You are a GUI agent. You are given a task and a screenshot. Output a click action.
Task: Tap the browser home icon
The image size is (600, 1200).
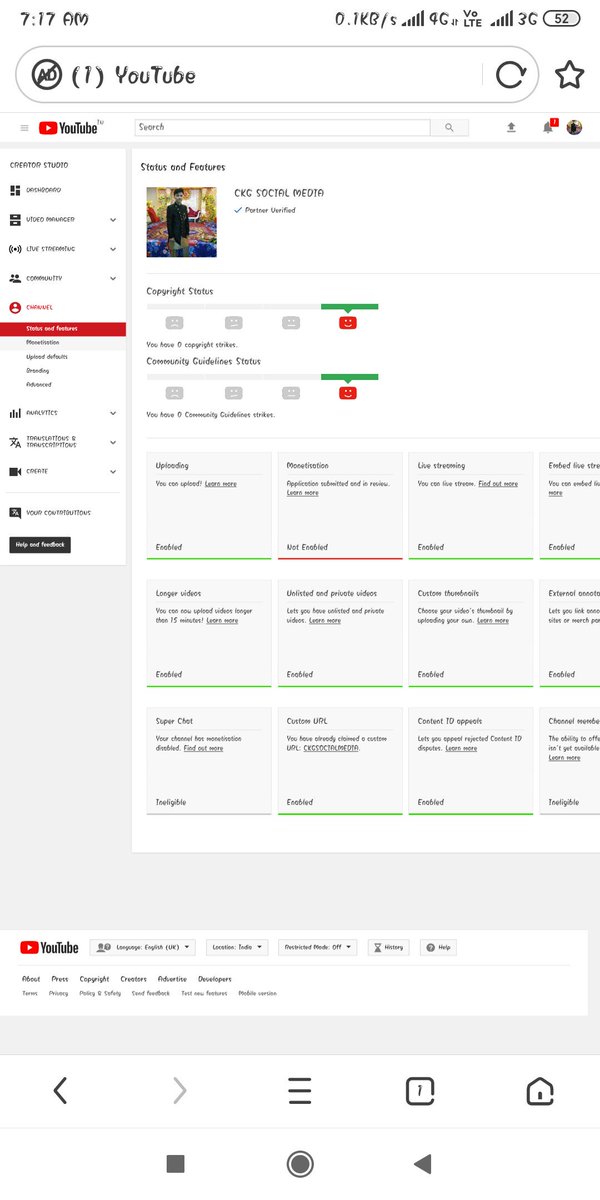pos(540,1090)
